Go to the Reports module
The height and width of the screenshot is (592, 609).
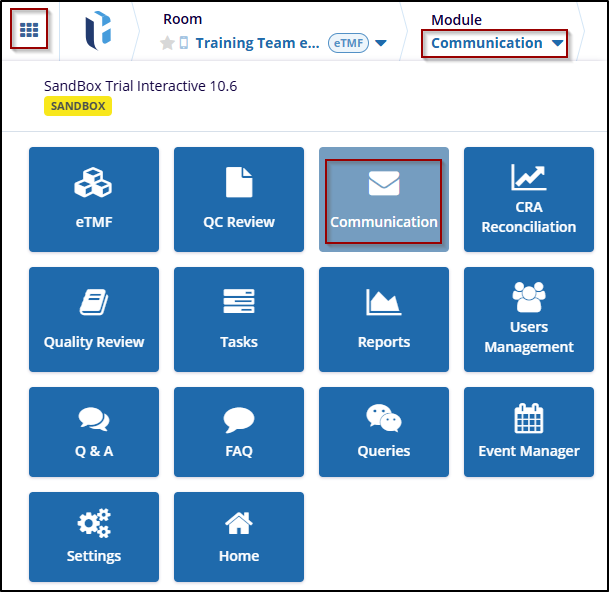click(384, 319)
